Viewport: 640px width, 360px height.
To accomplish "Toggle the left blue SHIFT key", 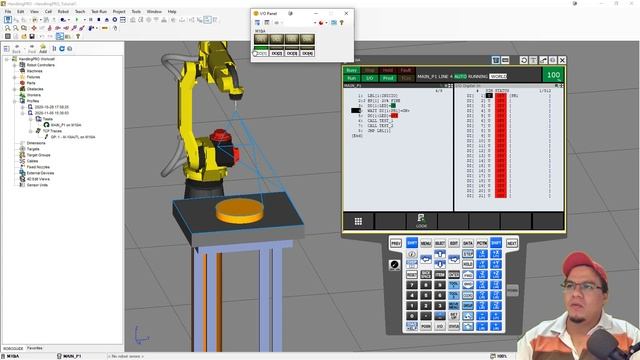I will (x=412, y=243).
